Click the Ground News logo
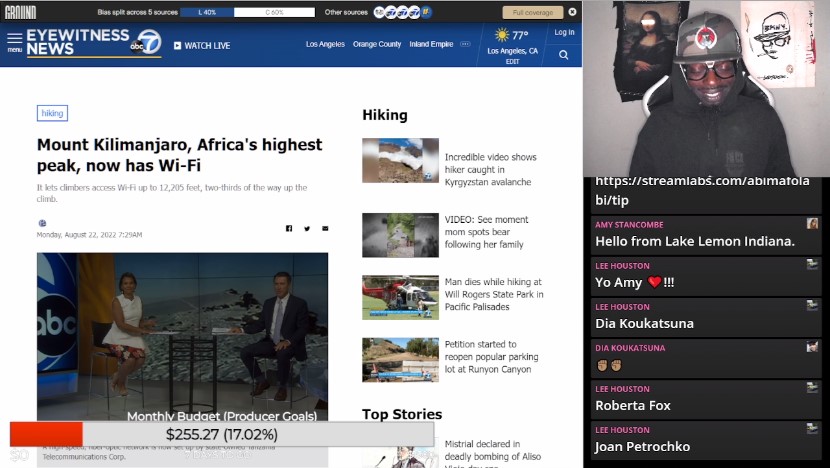Viewport: 830px width, 468px height. tap(19, 12)
